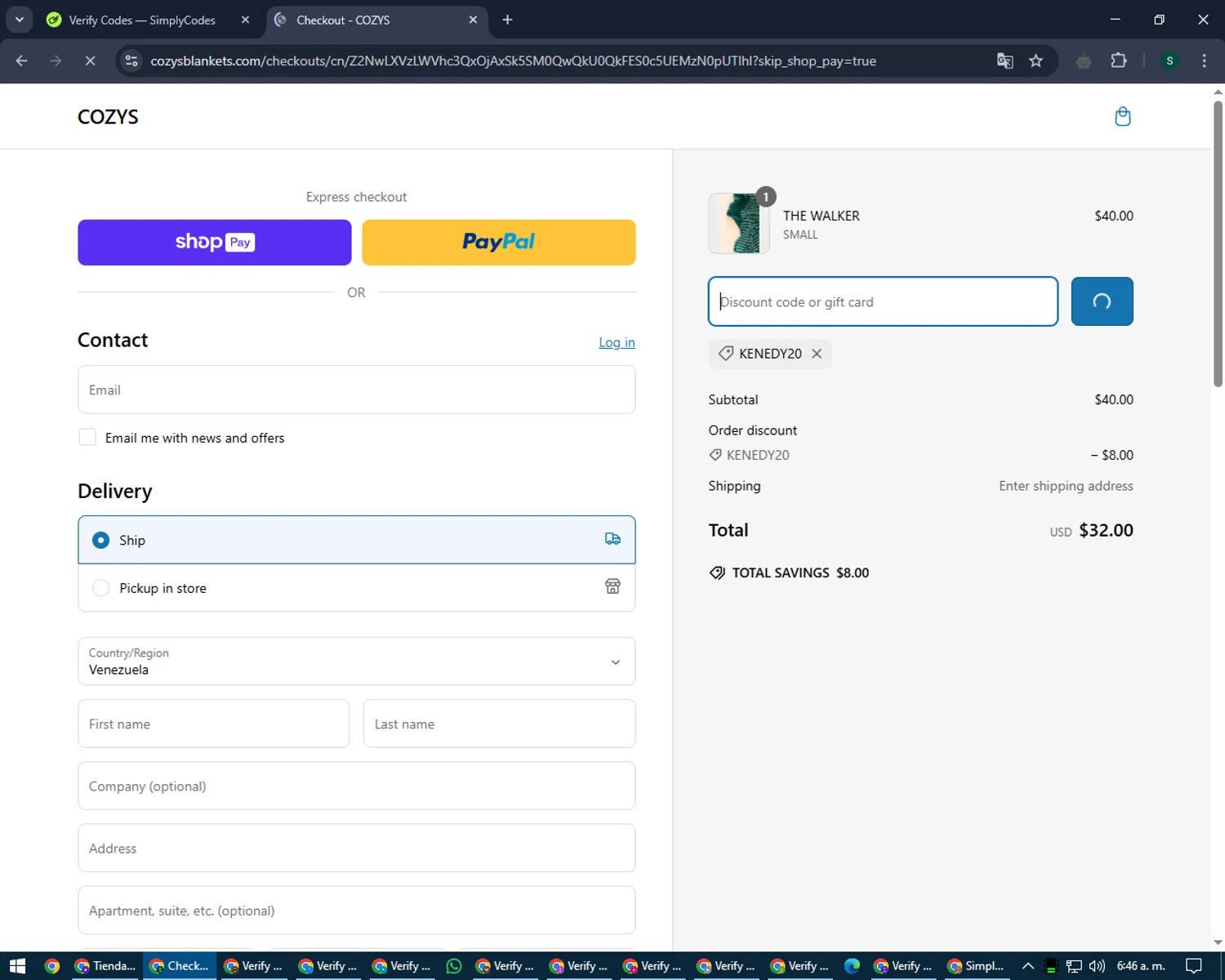Click the Address field
Screen dimensions: 1225x980
point(357,848)
